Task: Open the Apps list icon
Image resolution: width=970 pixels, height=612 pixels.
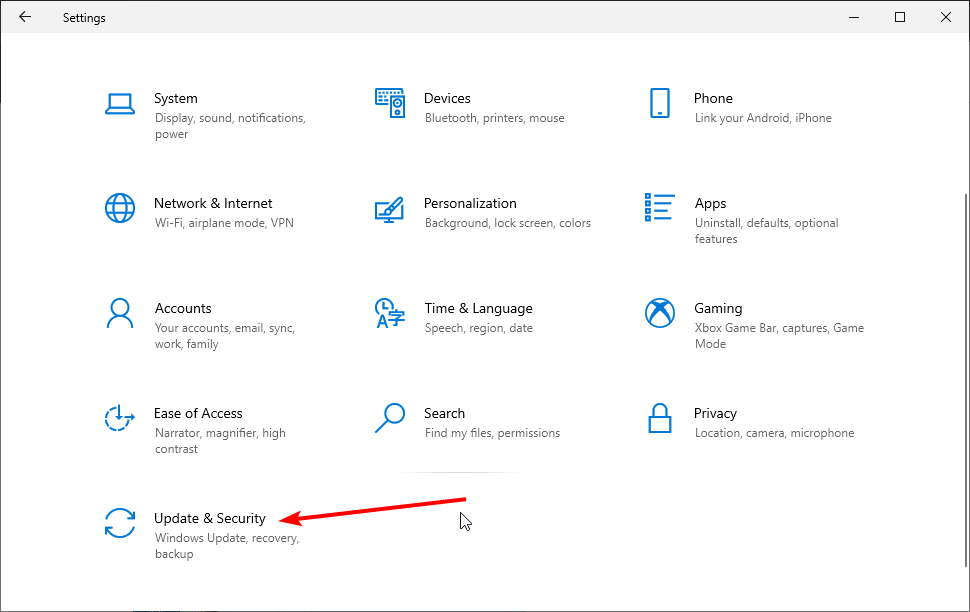Action: pos(659,208)
